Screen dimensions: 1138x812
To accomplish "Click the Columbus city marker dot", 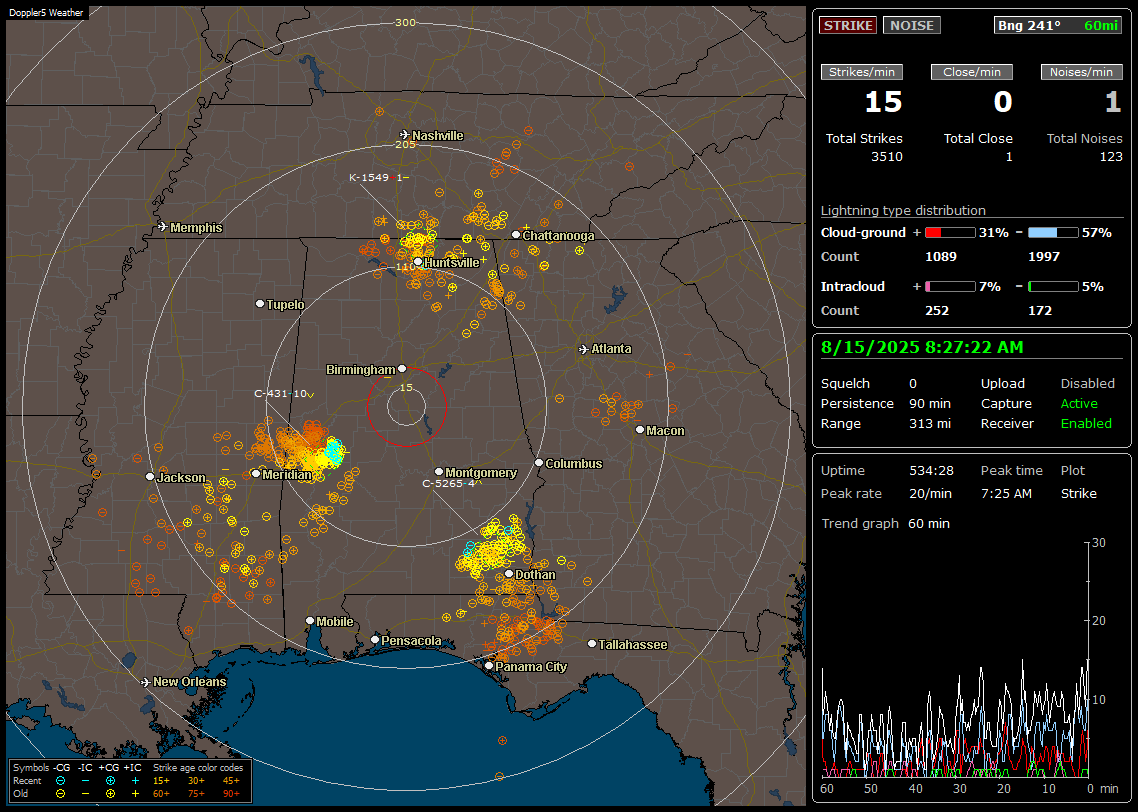I will tap(539, 462).
